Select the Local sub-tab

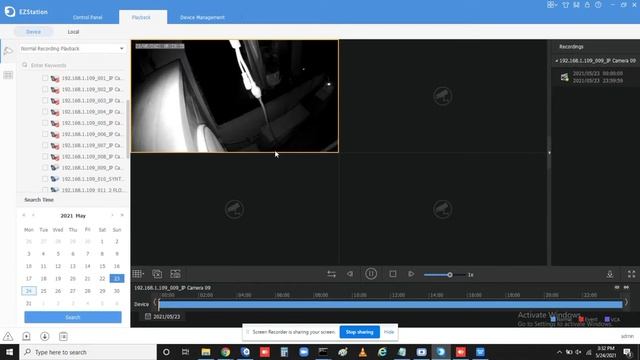coord(73,32)
